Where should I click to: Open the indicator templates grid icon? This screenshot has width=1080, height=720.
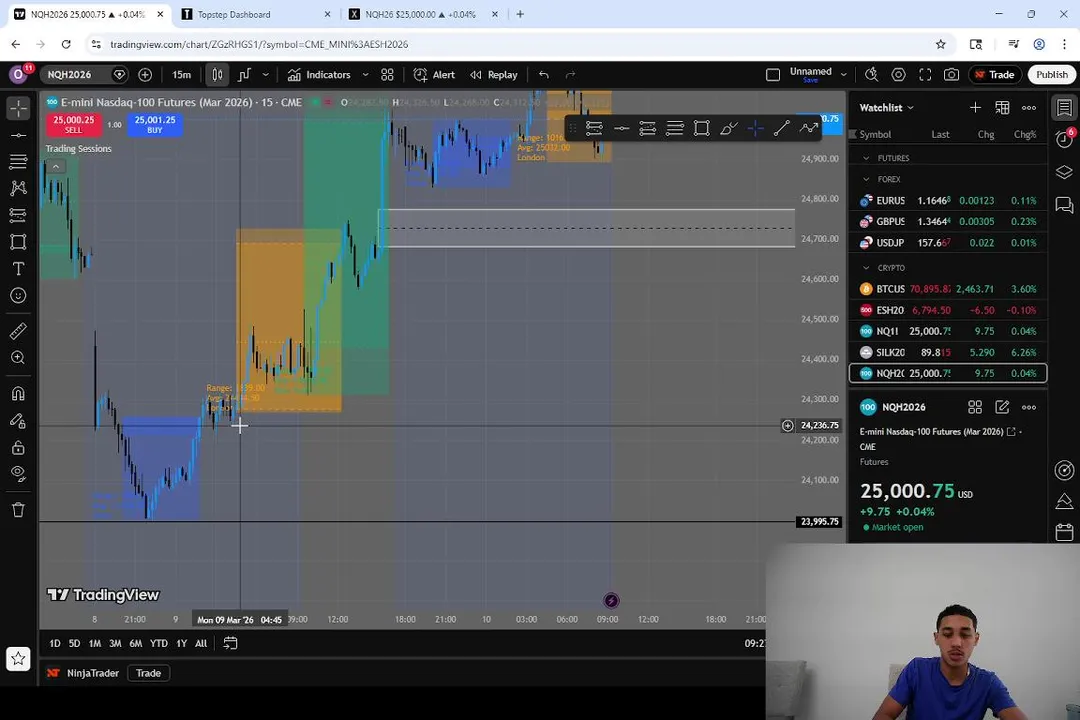pyautogui.click(x=388, y=74)
